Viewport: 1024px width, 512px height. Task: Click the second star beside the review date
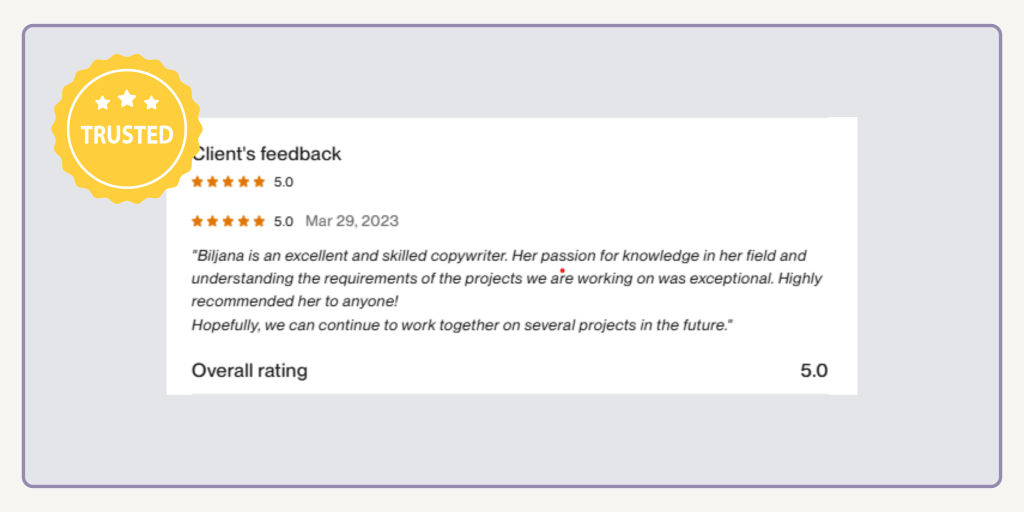tap(213, 221)
